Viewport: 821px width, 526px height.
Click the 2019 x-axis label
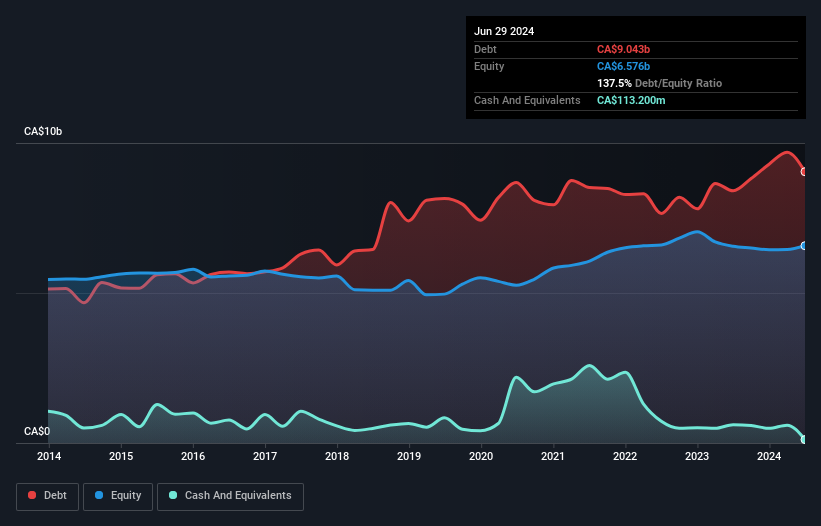point(409,456)
